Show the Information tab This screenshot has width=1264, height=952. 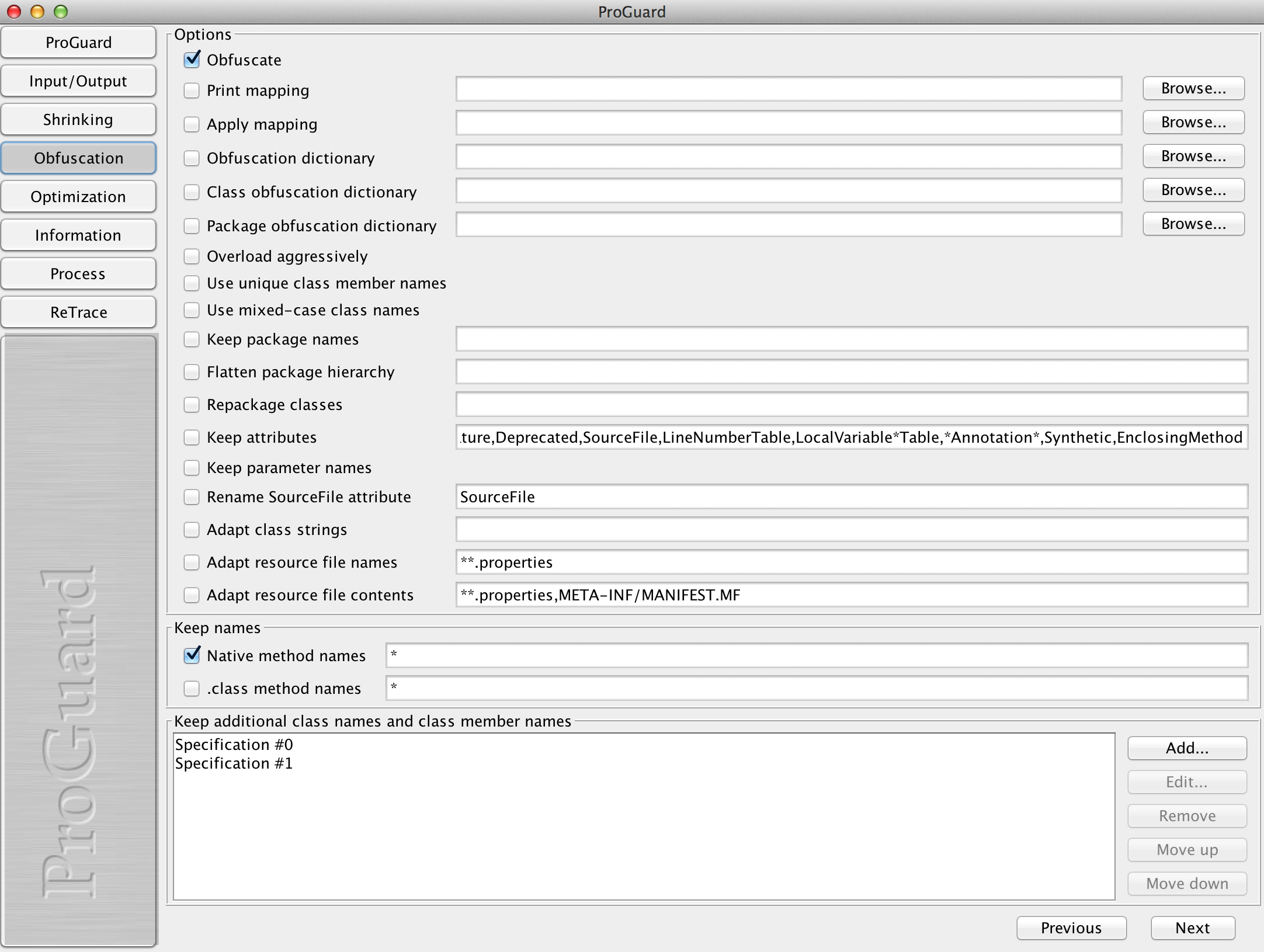pyautogui.click(x=78, y=235)
